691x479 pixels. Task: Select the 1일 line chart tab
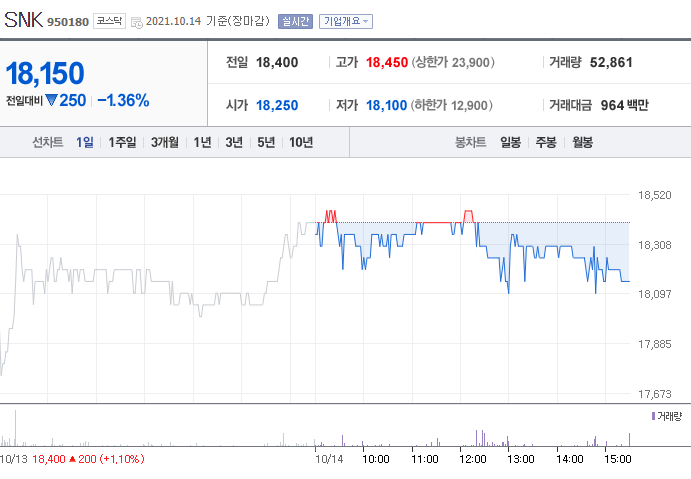click(85, 142)
